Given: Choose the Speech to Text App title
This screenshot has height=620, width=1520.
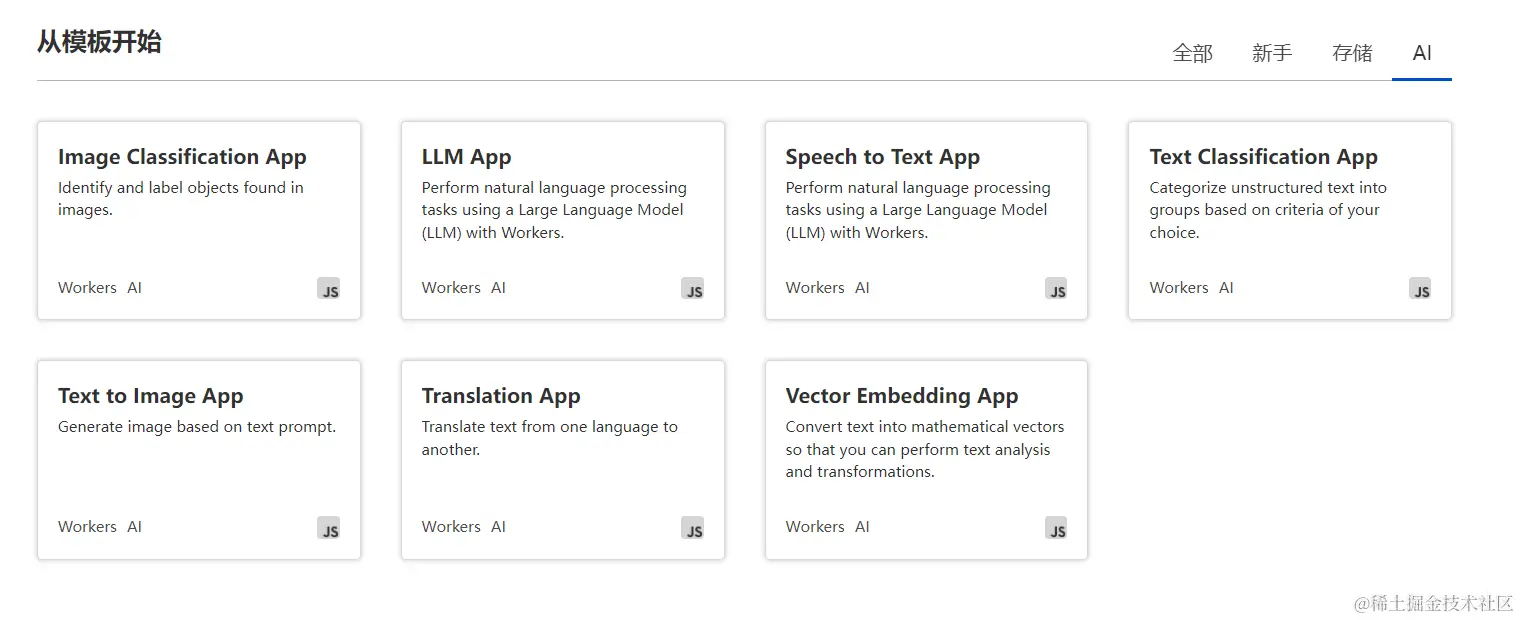Looking at the screenshot, I should click(883, 157).
